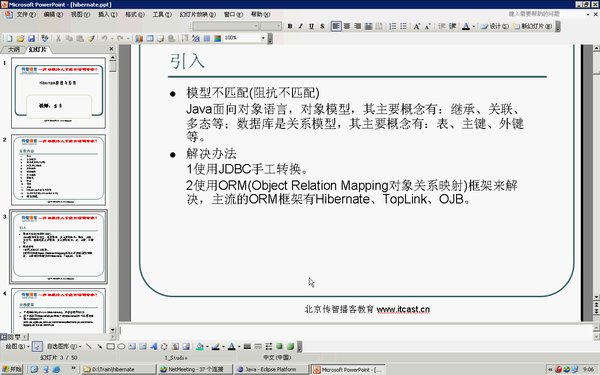This screenshot has width=600, height=375.
Task: Open the font name dropdown
Action: pos(256,26)
